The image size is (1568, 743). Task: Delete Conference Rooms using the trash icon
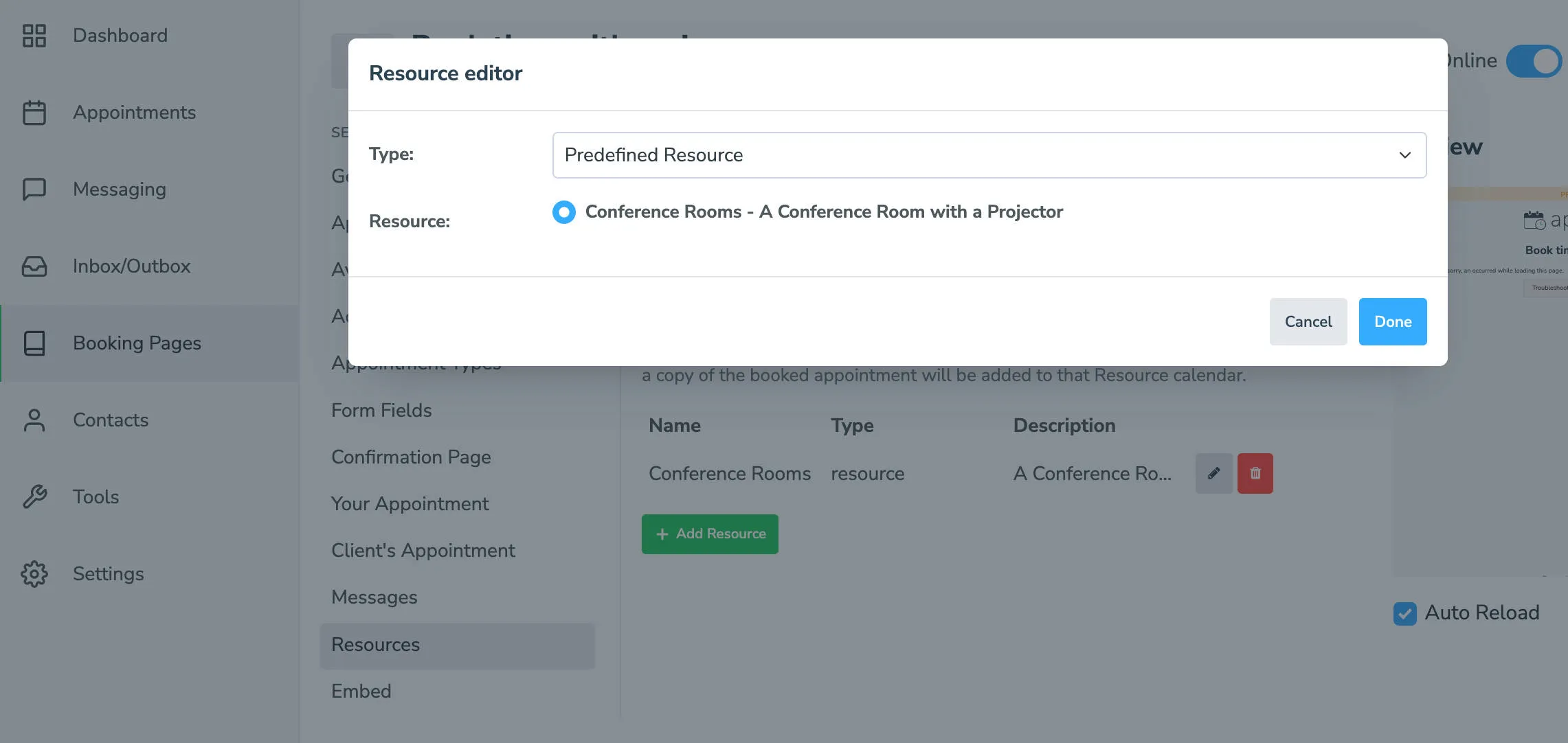tap(1255, 473)
